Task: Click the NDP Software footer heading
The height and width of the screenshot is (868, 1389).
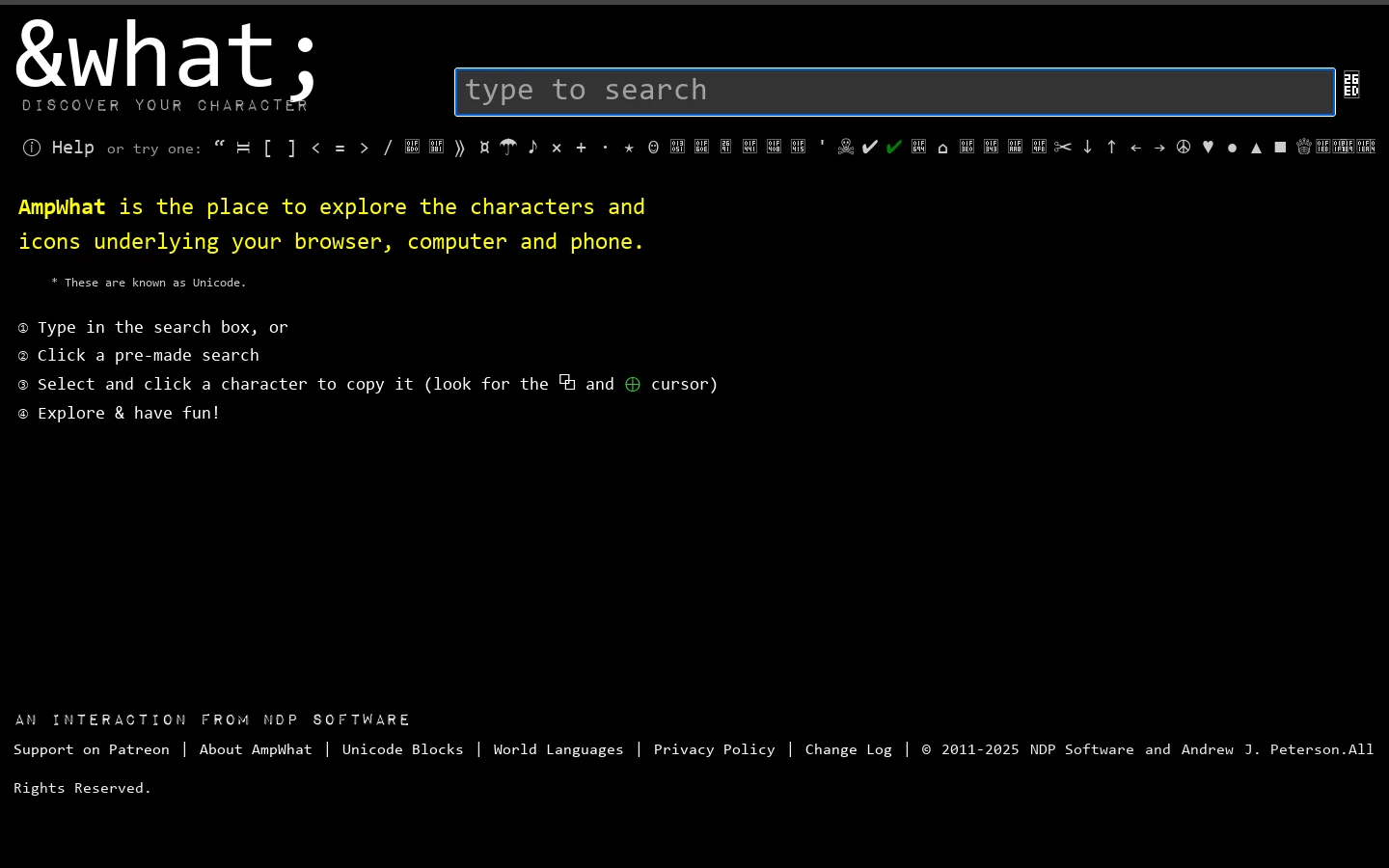Action: 212,719
